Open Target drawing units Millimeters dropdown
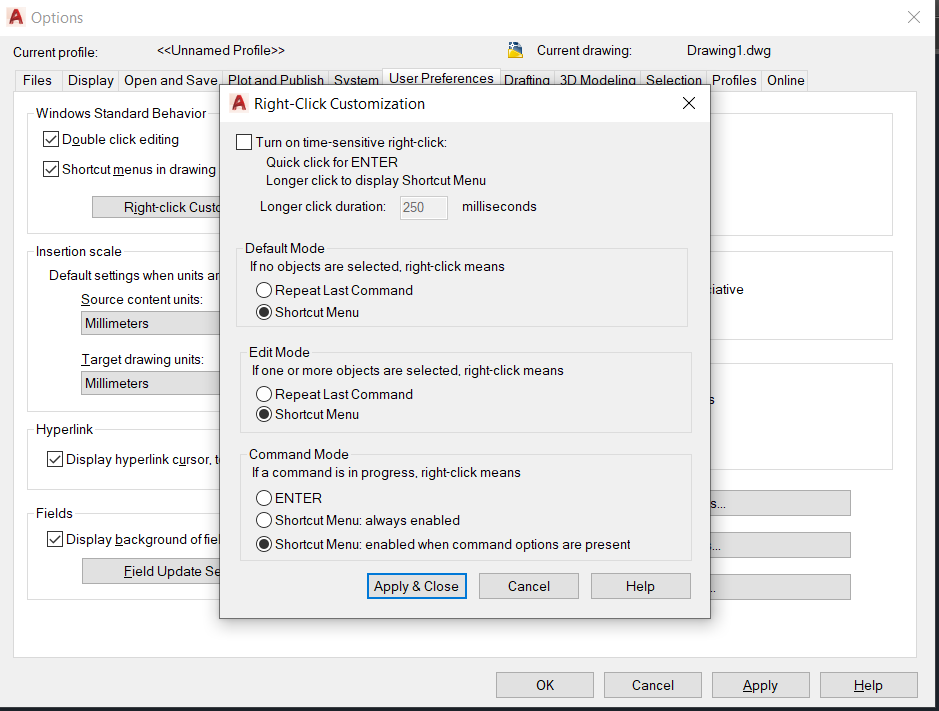This screenshot has height=711, width=939. [x=150, y=383]
